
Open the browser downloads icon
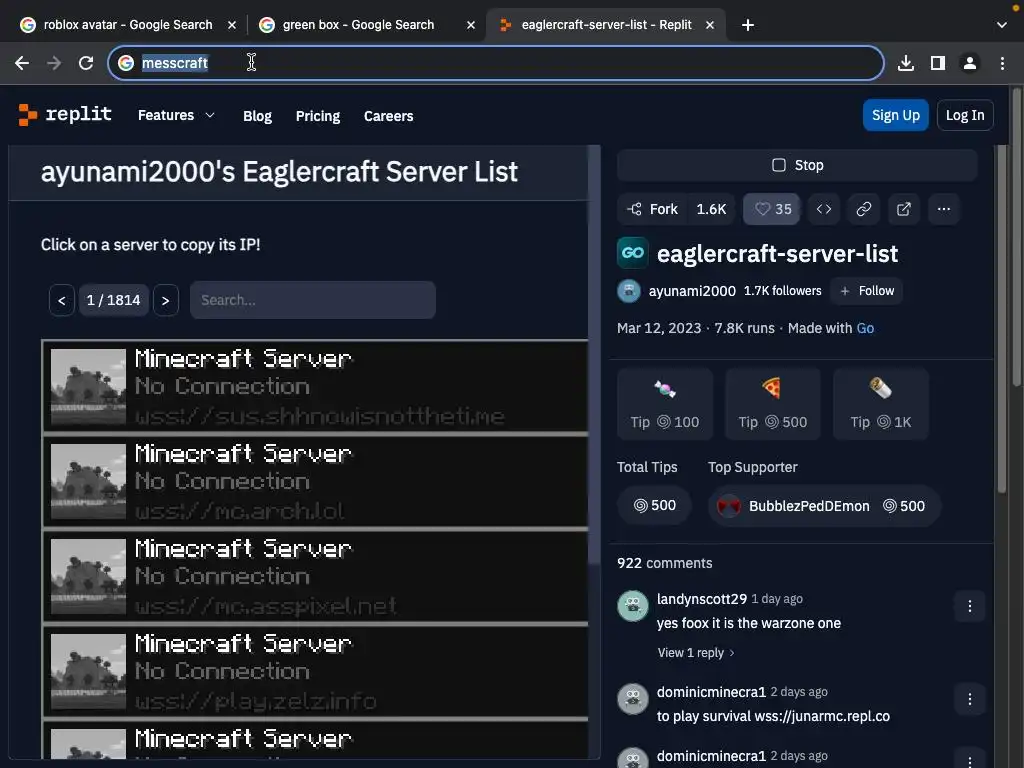coord(905,63)
